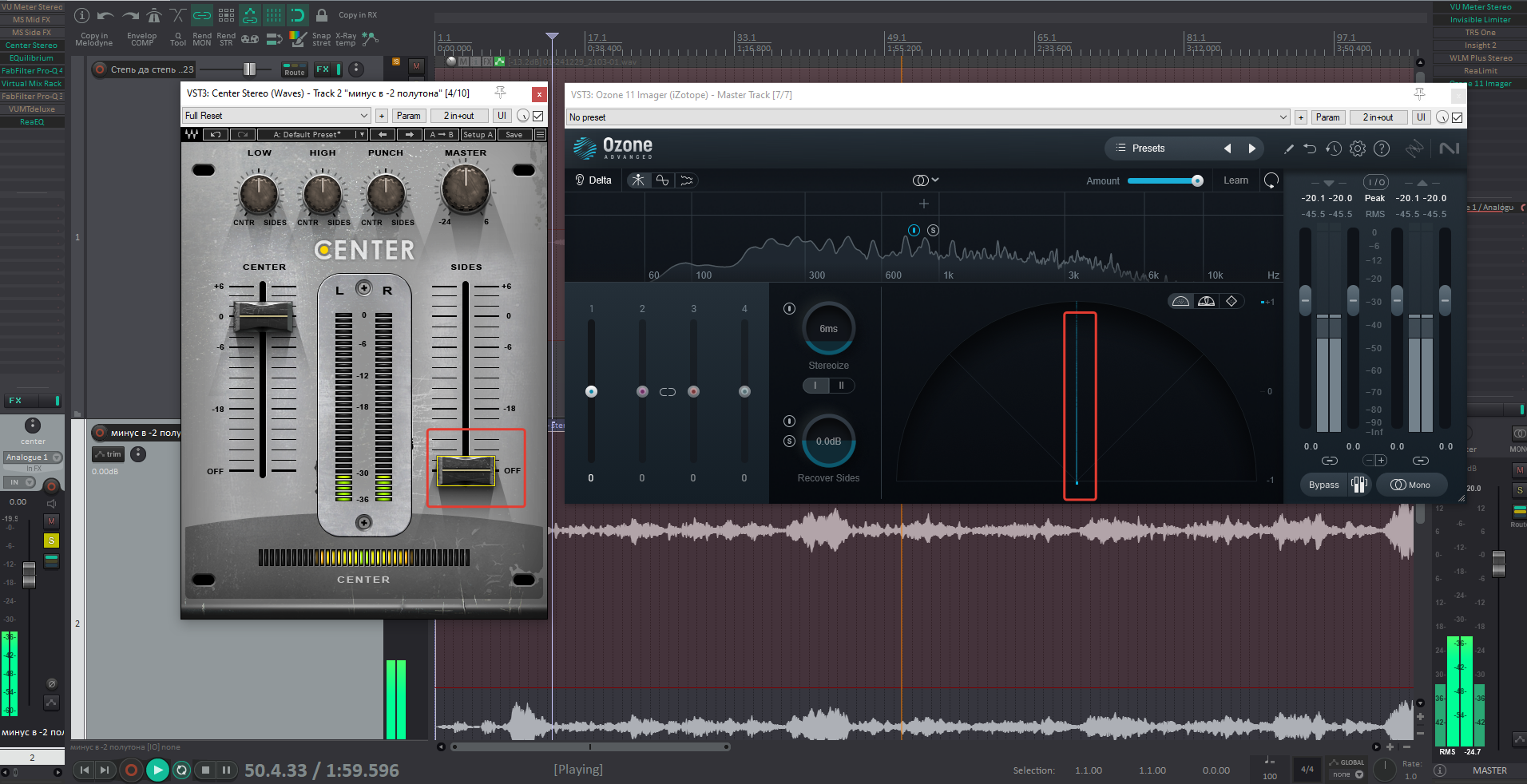Click the redo arrow in the REAPER toolbar
This screenshot has height=784, width=1527.
[130, 15]
